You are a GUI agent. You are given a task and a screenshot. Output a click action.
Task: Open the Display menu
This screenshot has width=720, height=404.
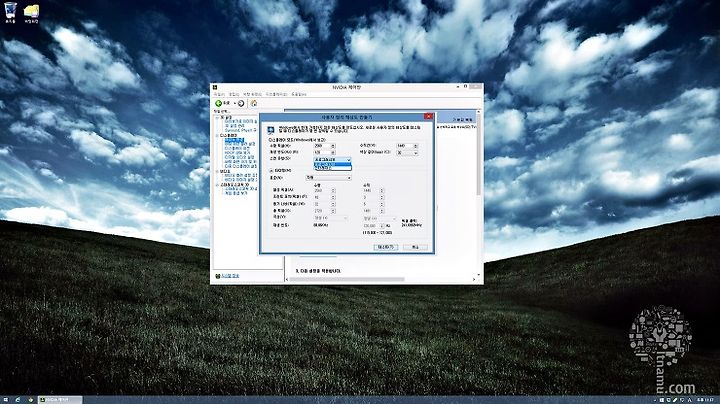click(x=276, y=94)
